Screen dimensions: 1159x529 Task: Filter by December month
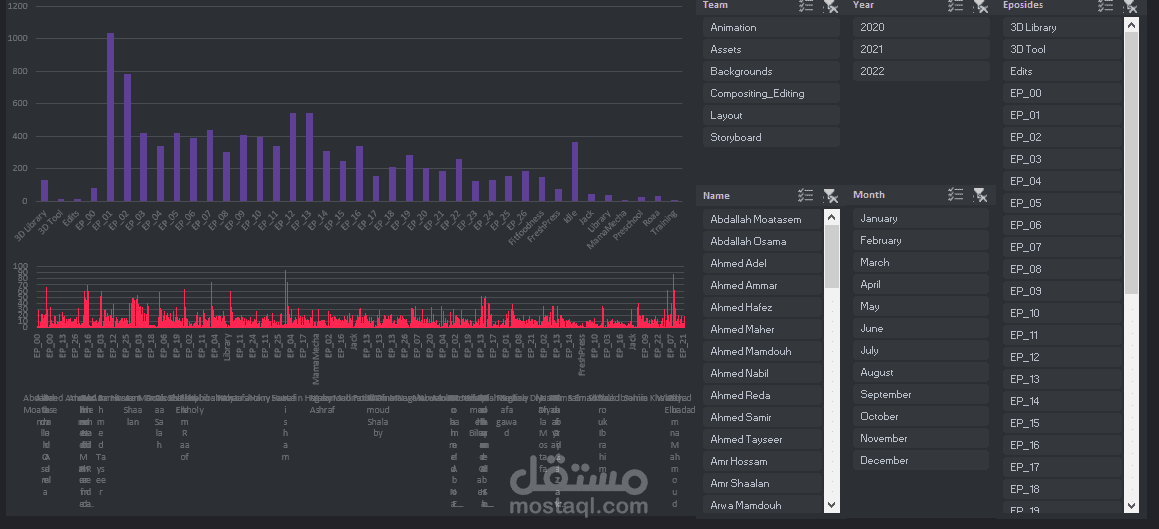click(x=921, y=460)
